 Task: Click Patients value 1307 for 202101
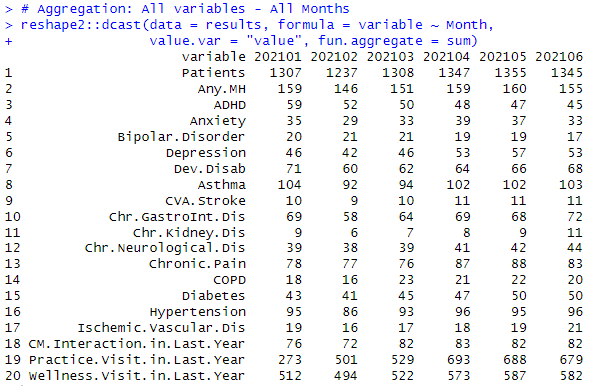(285, 73)
